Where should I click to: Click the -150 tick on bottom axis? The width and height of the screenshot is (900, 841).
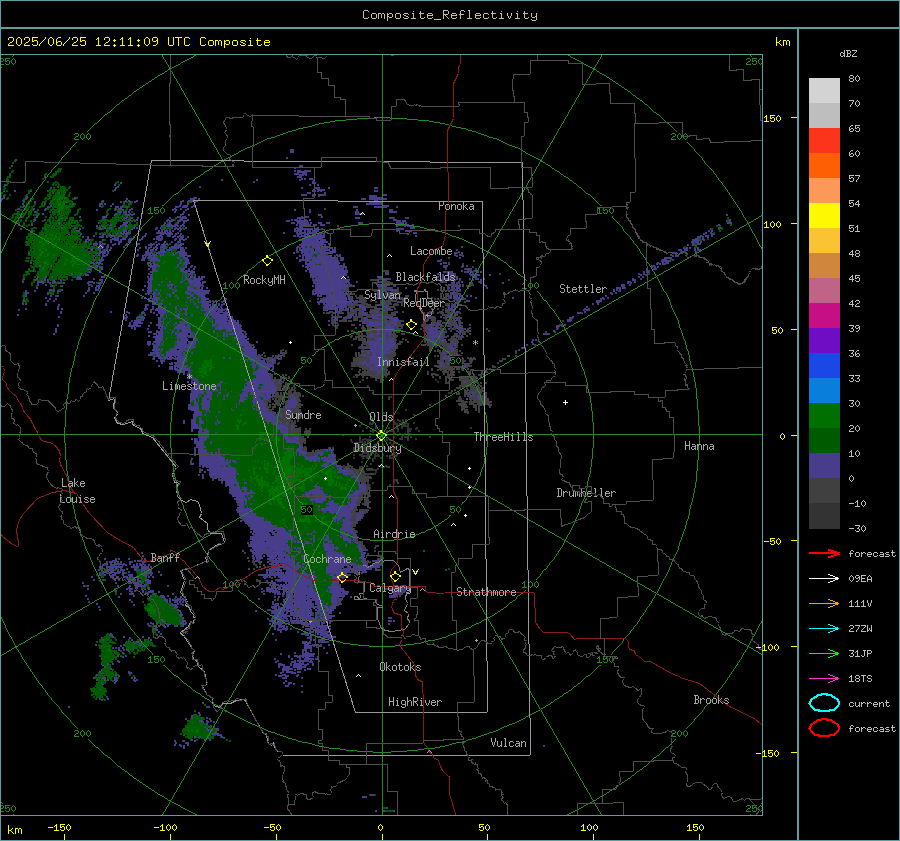click(59, 827)
